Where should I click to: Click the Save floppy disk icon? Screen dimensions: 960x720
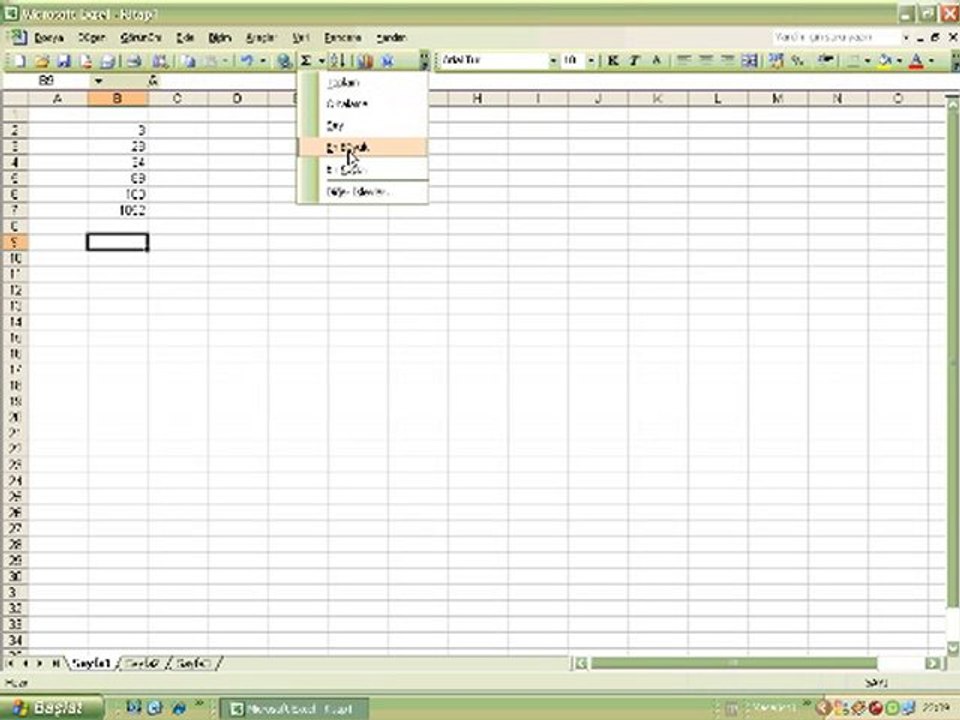tap(64, 61)
